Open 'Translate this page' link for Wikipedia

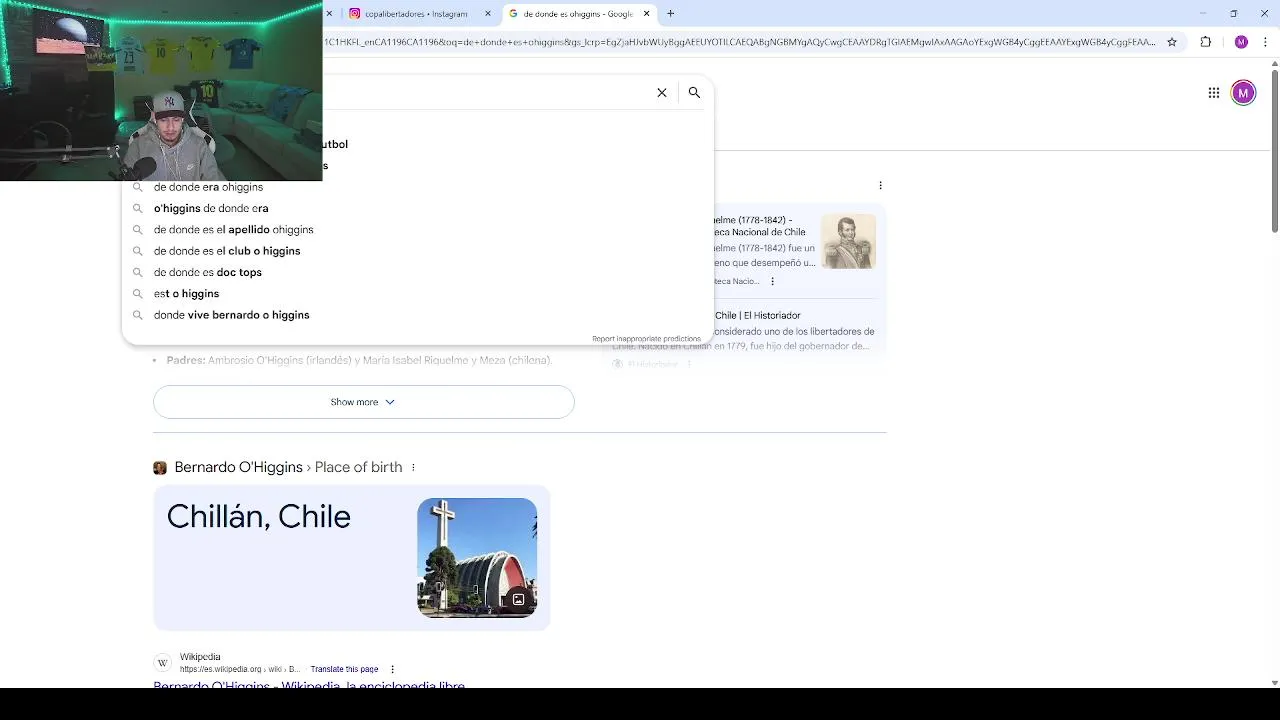344,669
